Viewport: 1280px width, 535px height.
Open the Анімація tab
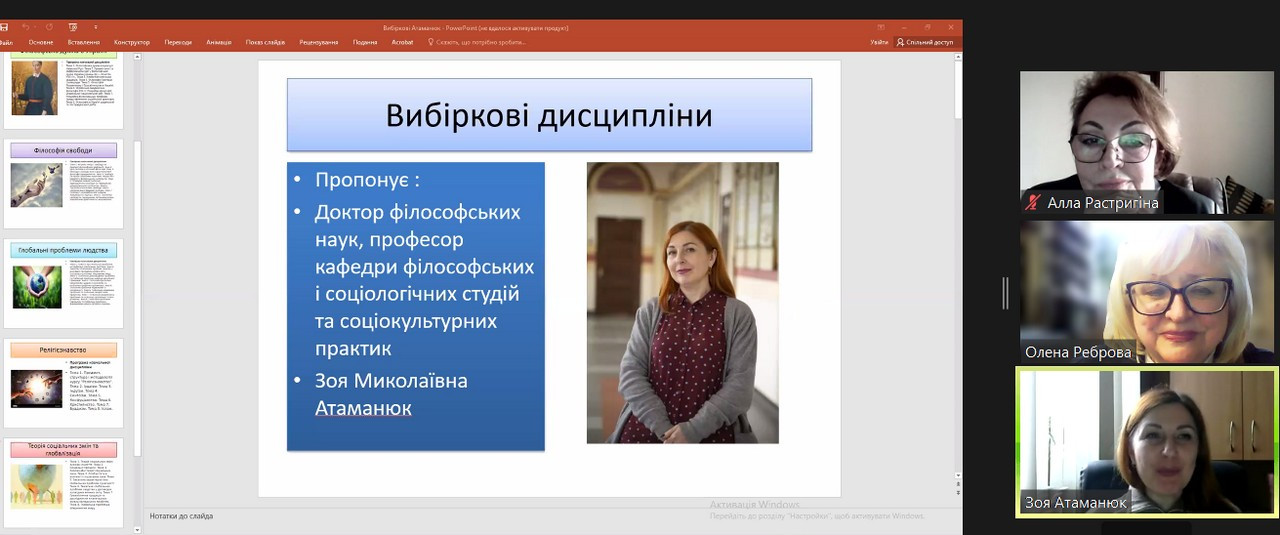pos(218,42)
